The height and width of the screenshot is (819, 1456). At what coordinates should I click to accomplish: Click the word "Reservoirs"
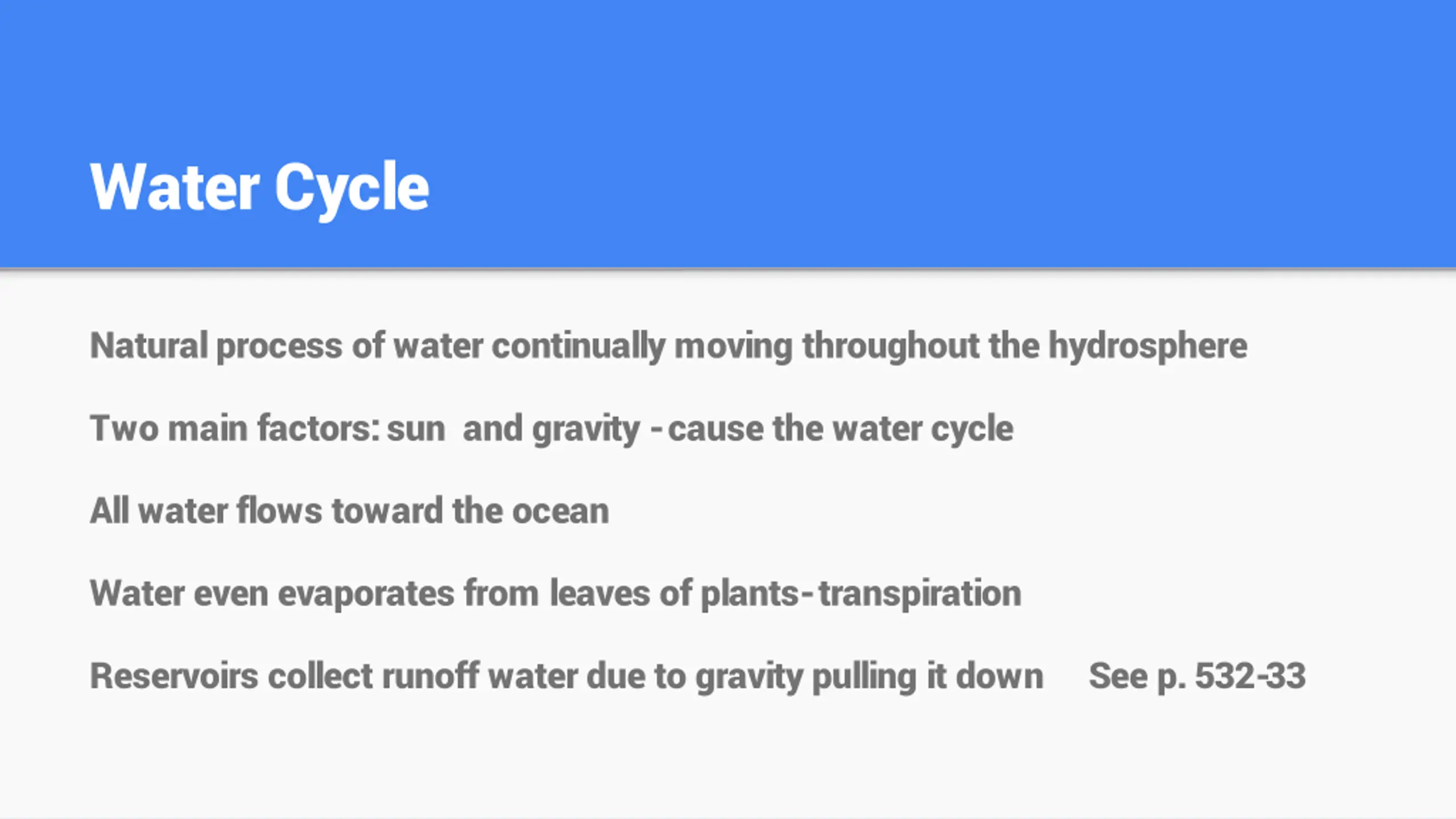(173, 676)
